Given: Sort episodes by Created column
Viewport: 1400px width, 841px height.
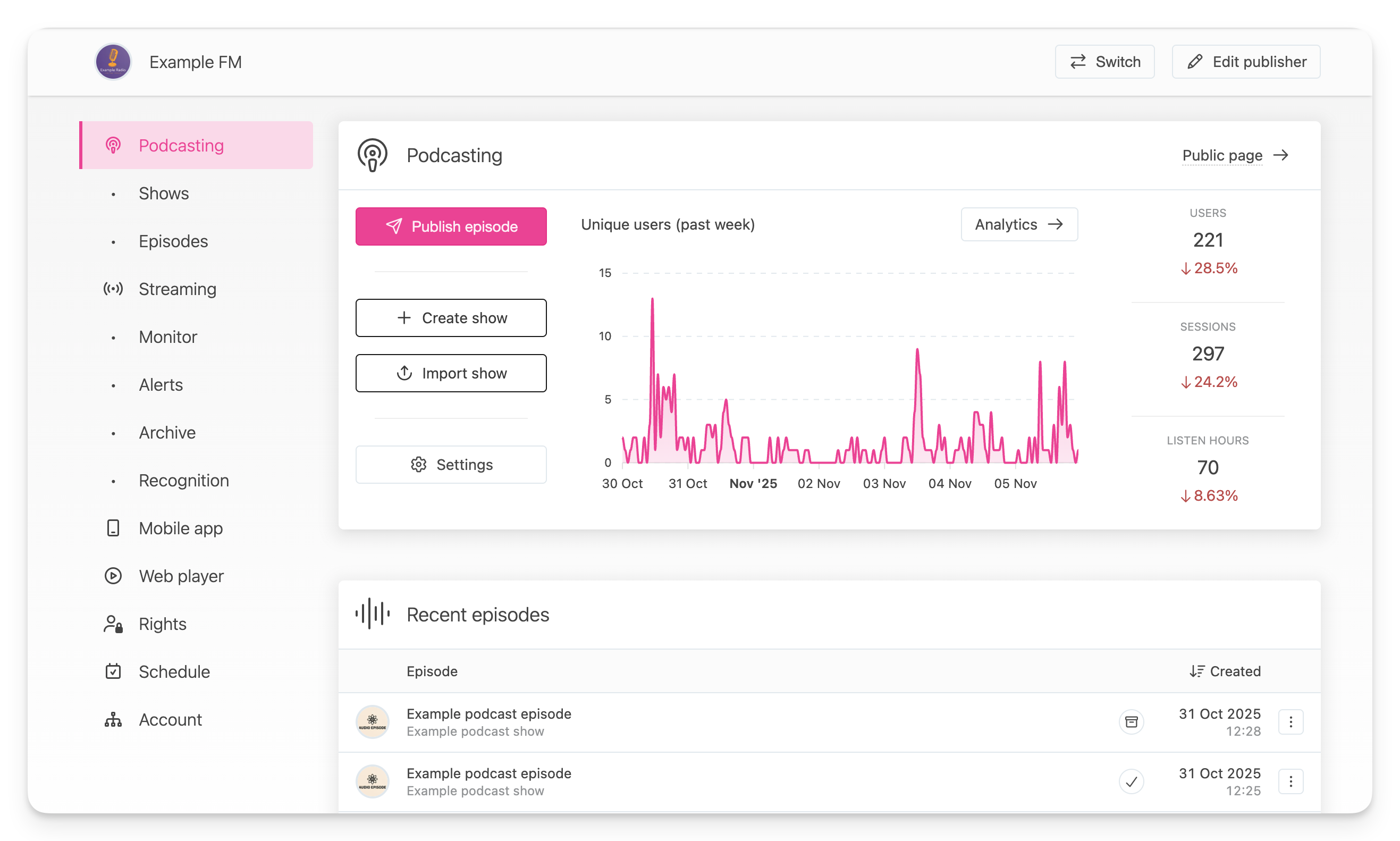Looking at the screenshot, I should (1225, 671).
